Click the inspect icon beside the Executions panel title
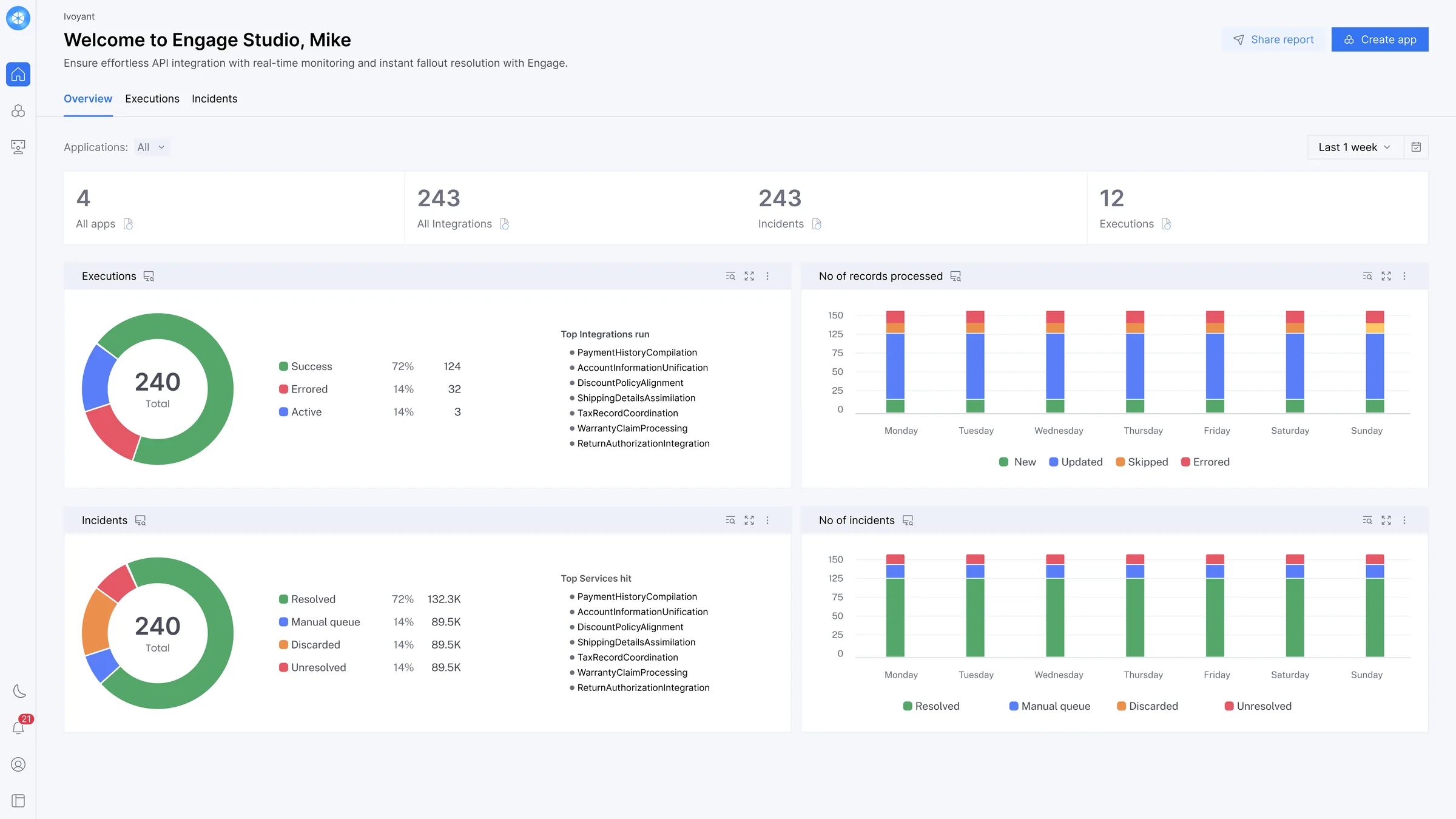The height and width of the screenshot is (819, 1456). pyautogui.click(x=149, y=276)
